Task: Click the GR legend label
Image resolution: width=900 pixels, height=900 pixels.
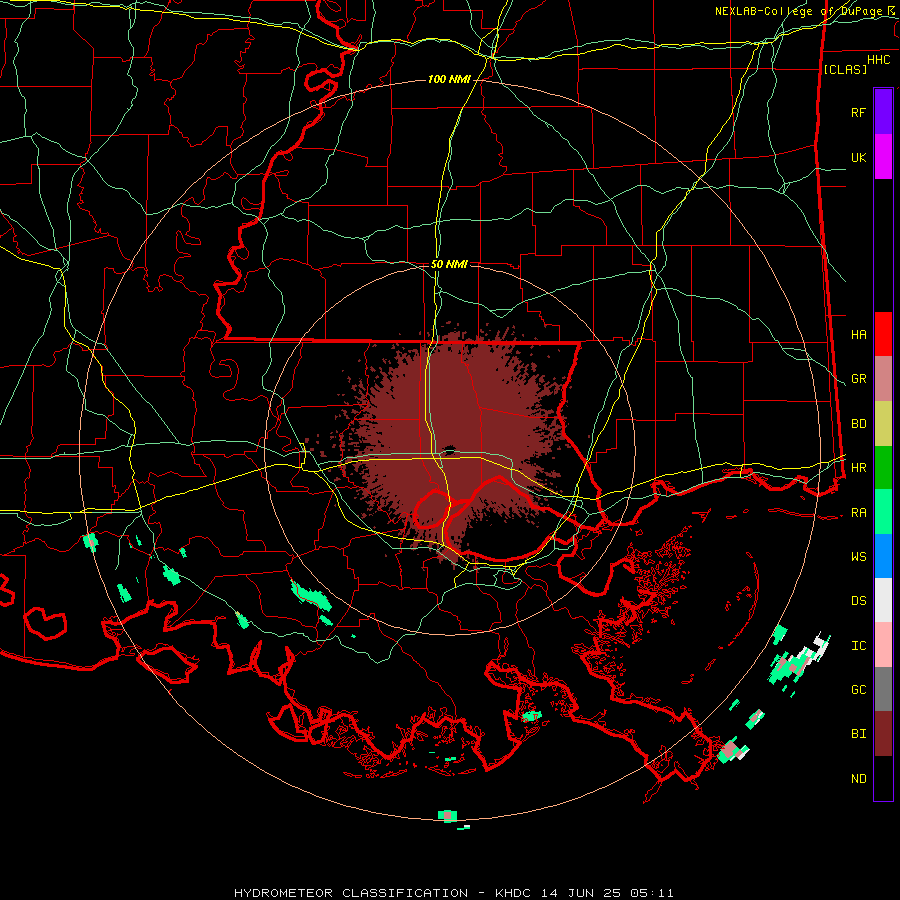Action: pos(858,379)
